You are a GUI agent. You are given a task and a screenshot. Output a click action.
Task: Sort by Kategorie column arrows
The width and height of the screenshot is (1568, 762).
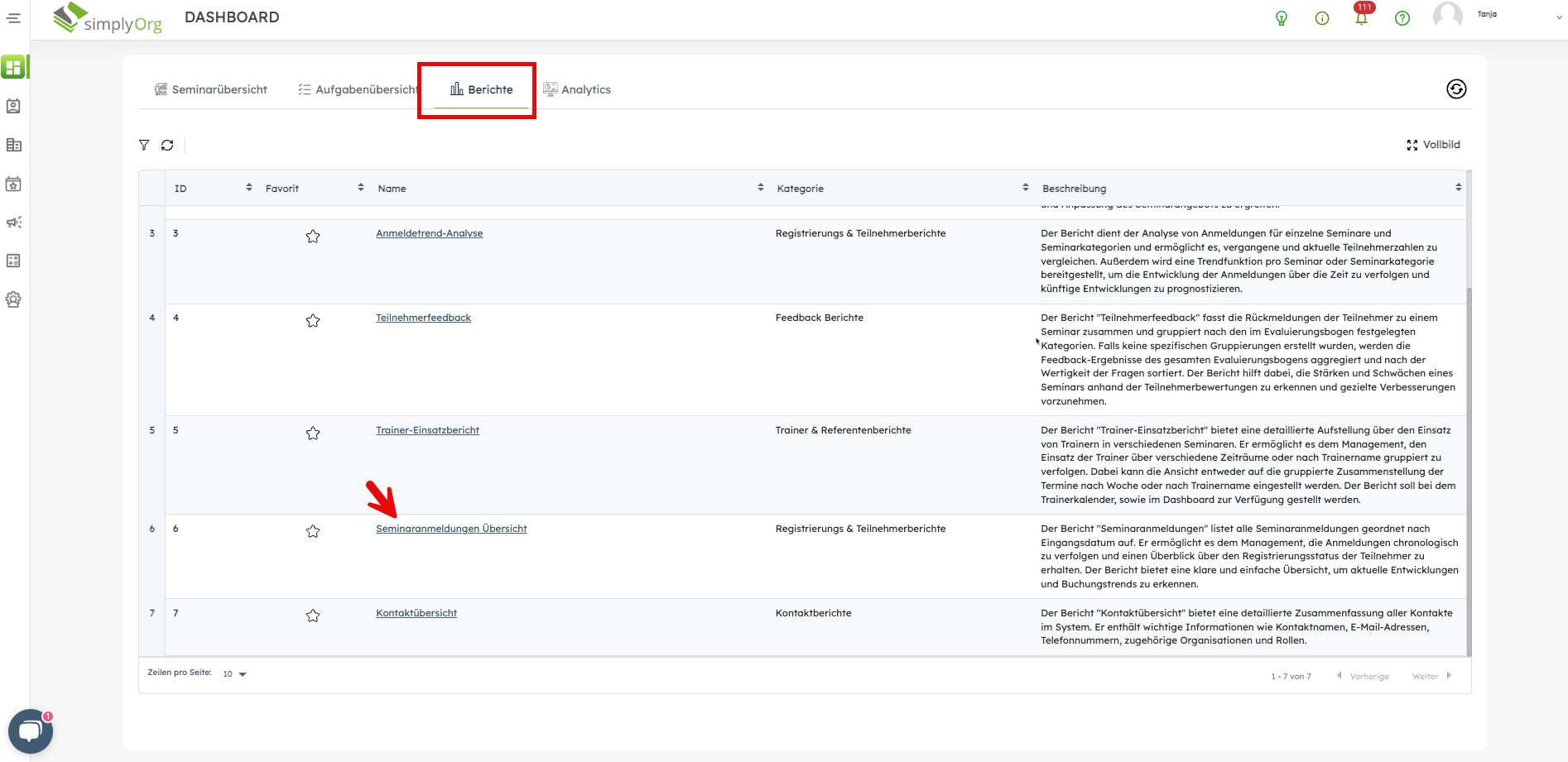pos(1025,188)
